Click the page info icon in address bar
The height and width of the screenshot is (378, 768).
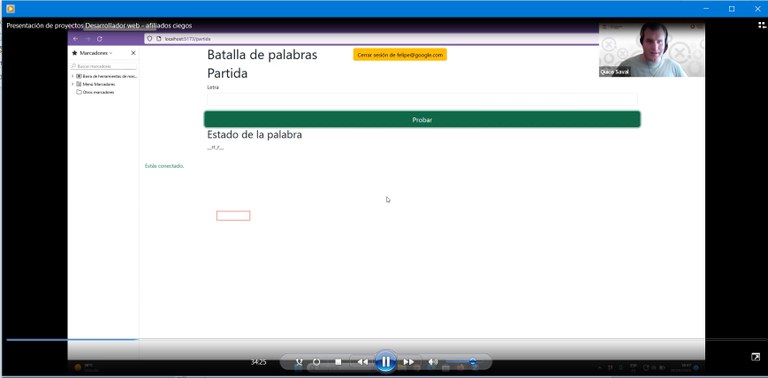point(159,39)
